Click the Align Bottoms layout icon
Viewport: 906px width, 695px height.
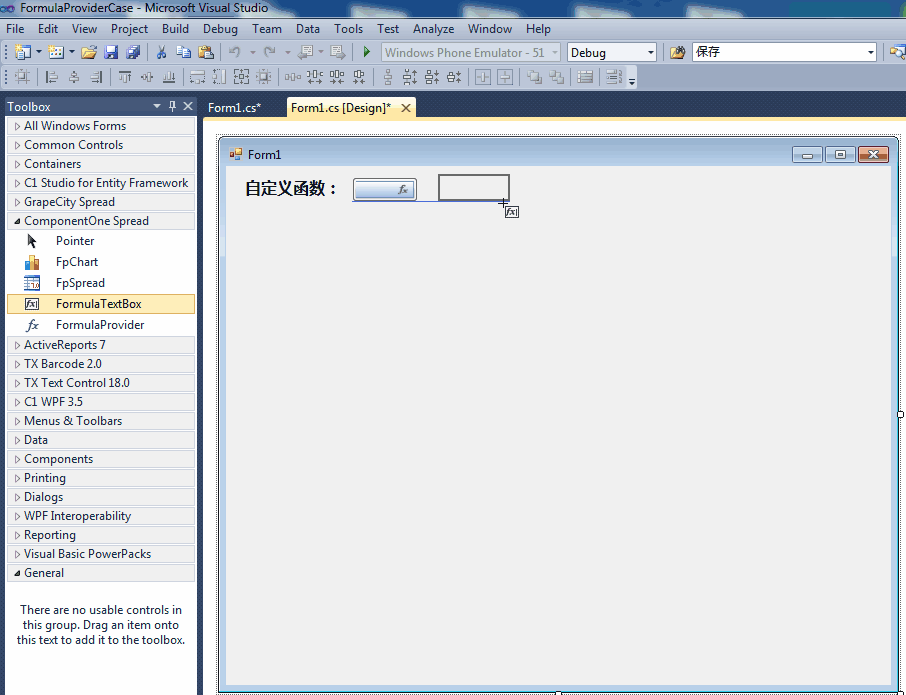[169, 77]
